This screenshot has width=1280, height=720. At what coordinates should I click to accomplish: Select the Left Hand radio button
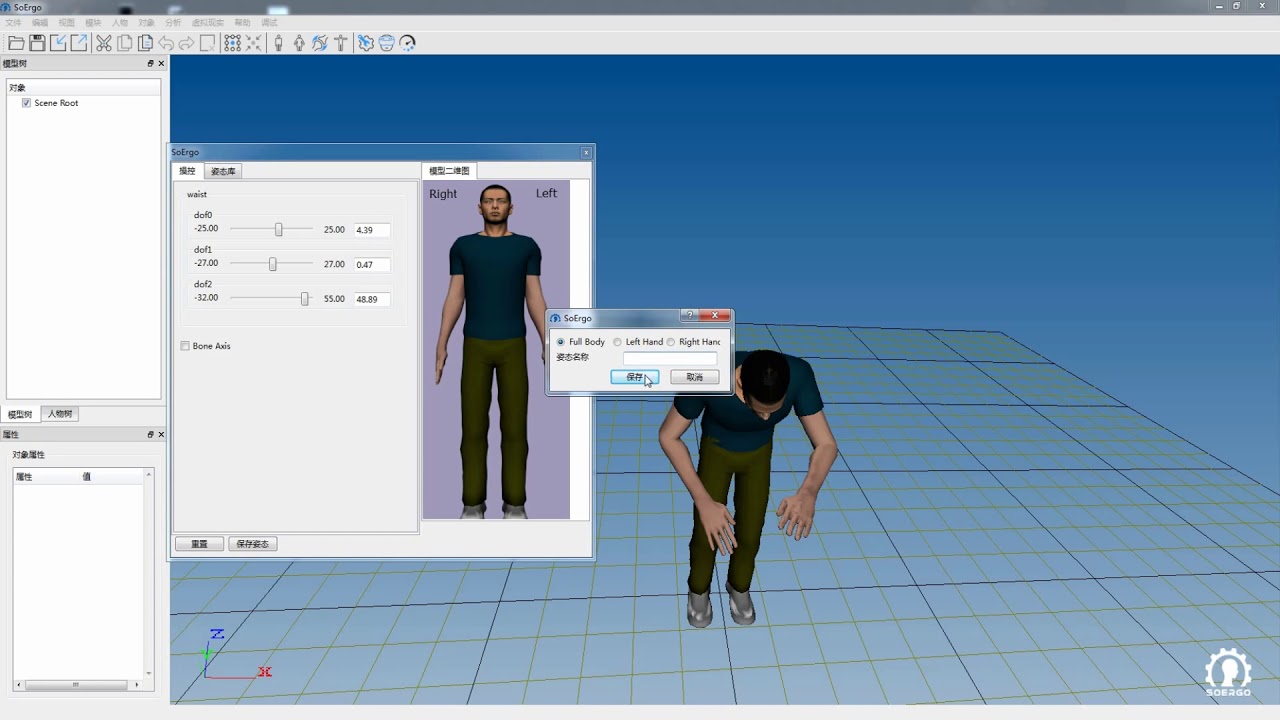(617, 342)
